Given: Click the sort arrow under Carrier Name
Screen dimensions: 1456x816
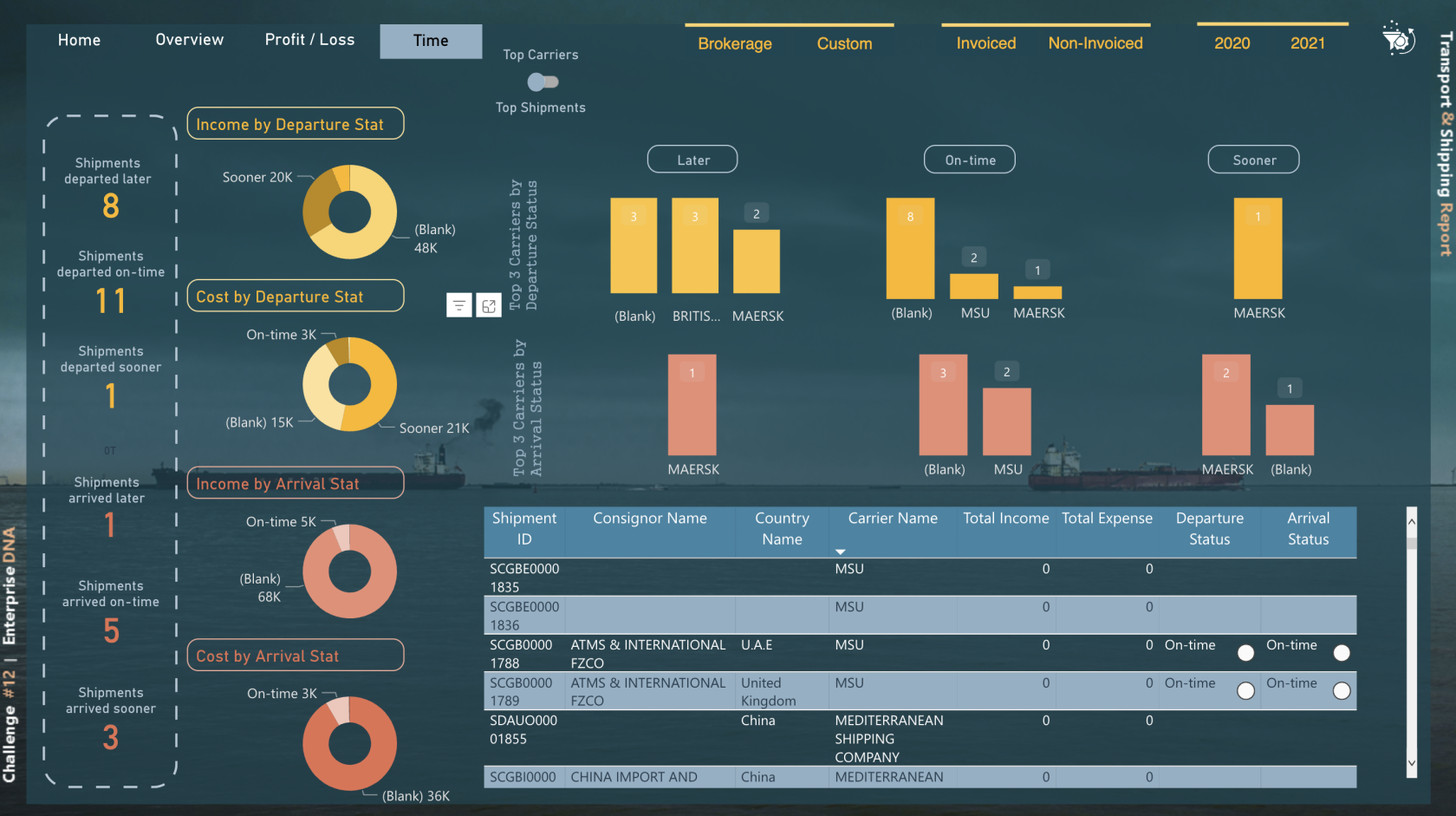Looking at the screenshot, I should pyautogui.click(x=840, y=552).
